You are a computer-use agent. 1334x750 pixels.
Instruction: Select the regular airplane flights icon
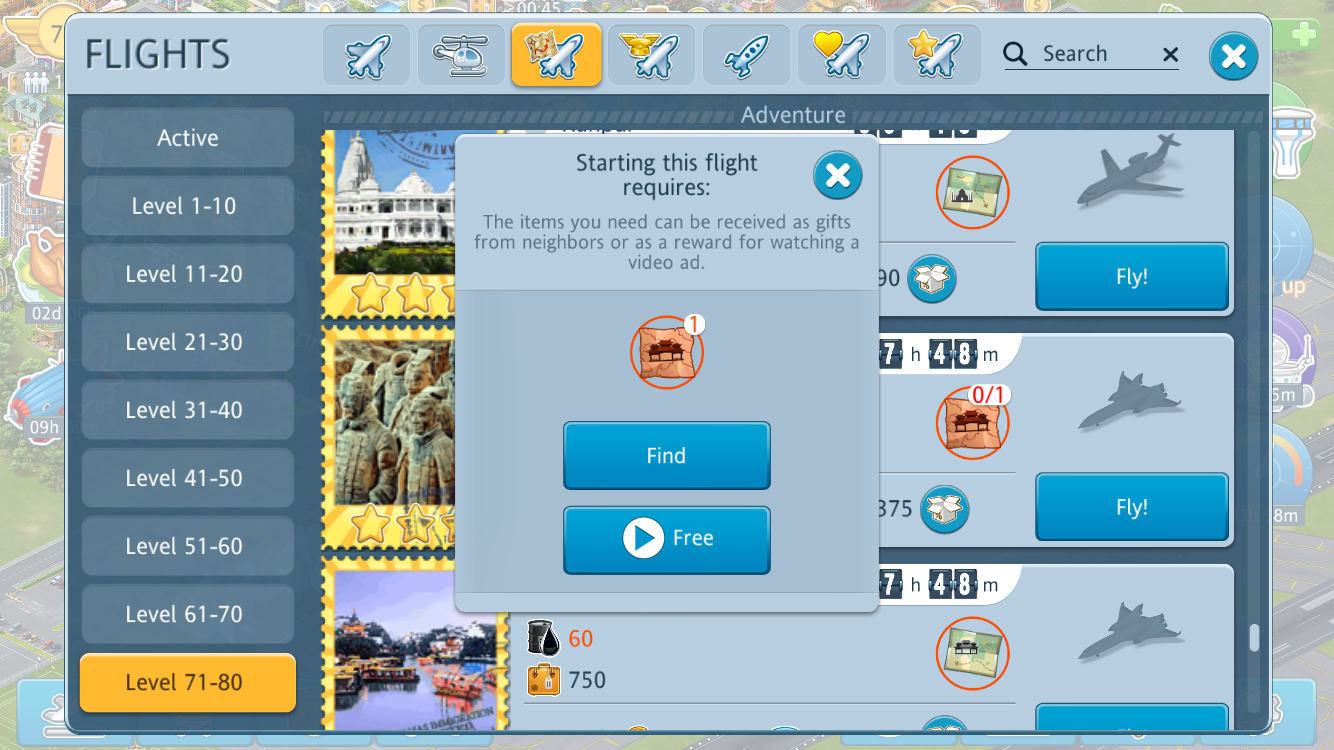(x=366, y=55)
